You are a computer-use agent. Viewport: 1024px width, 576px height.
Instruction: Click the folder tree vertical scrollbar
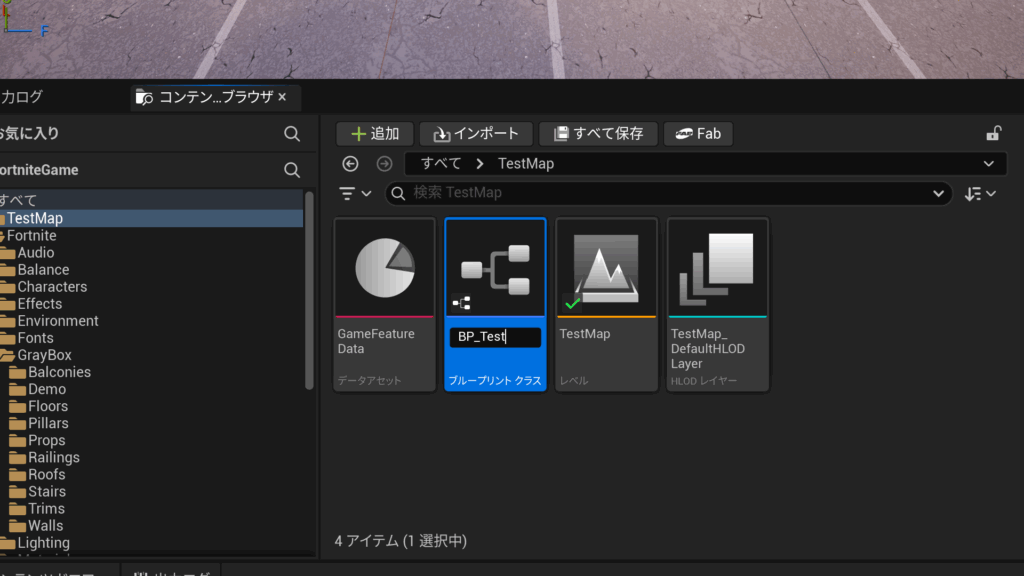coord(310,291)
